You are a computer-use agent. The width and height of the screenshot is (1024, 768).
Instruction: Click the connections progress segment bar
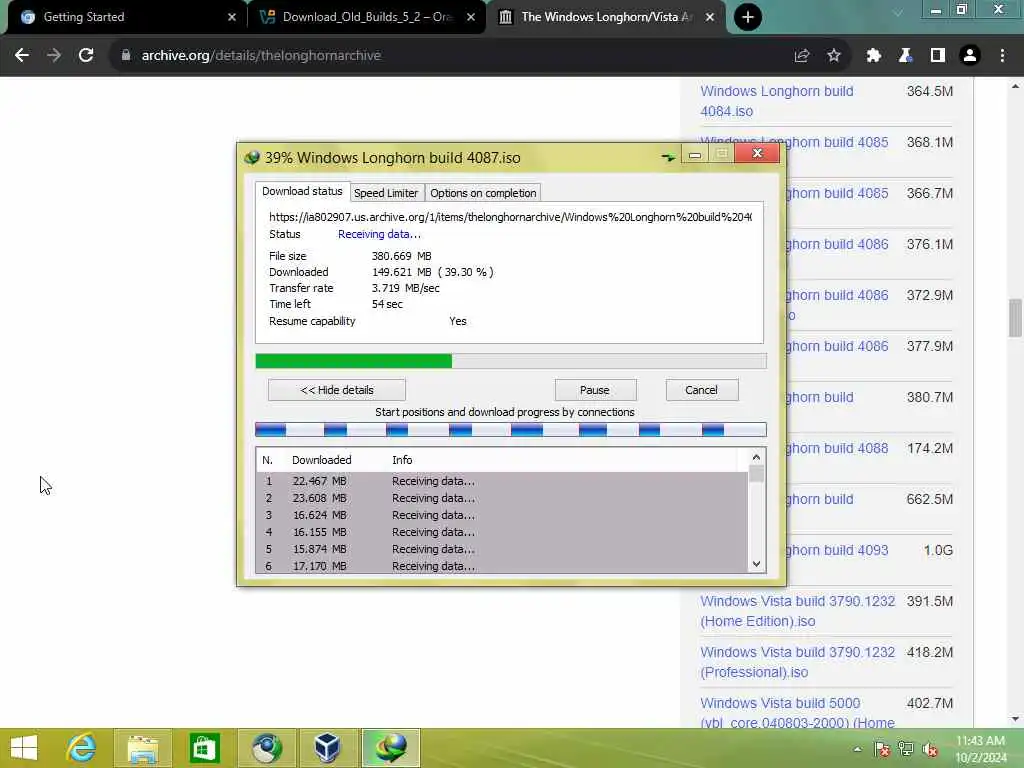pyautogui.click(x=511, y=429)
